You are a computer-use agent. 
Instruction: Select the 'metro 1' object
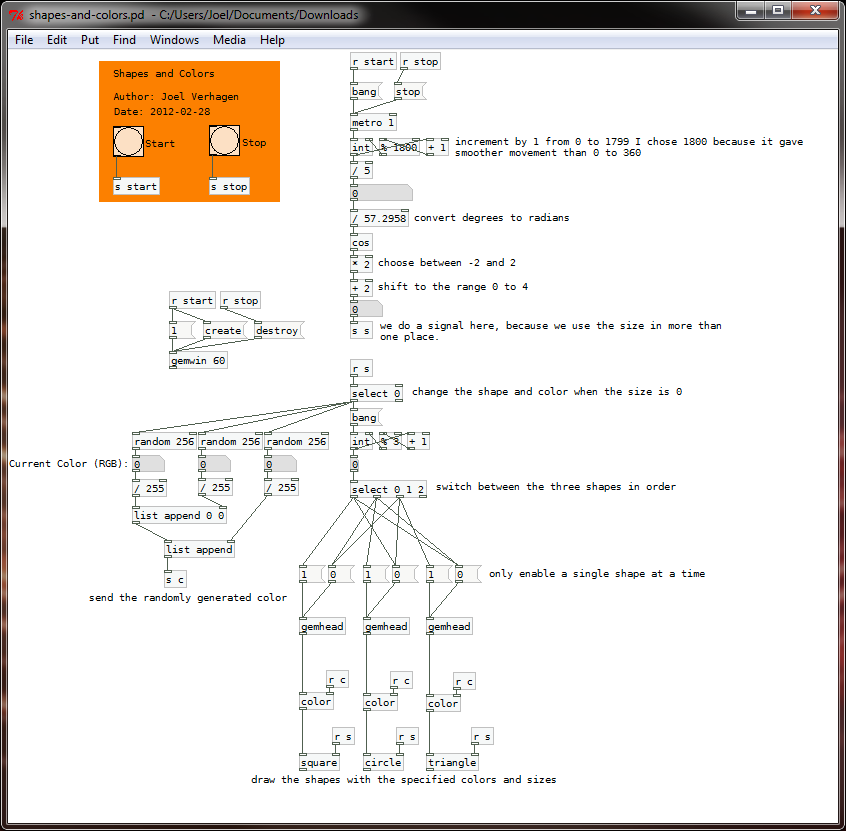tap(373, 122)
